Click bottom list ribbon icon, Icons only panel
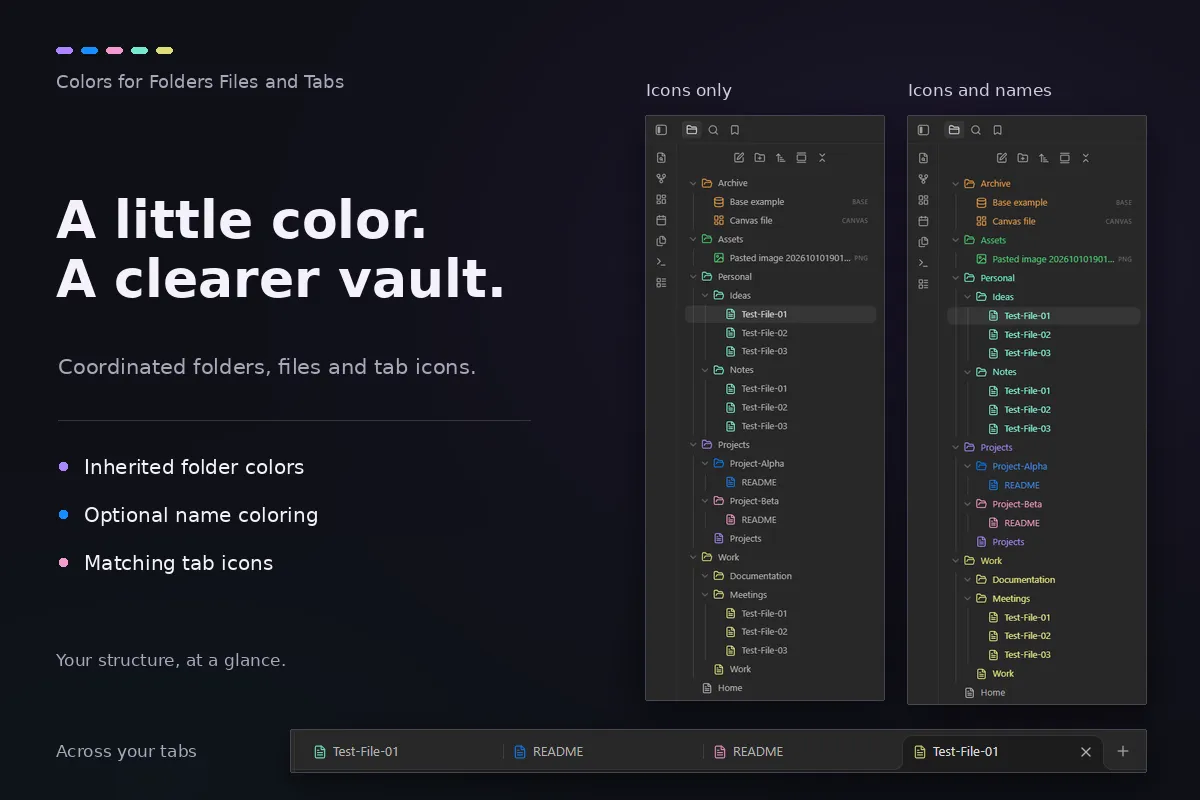 pyautogui.click(x=661, y=283)
